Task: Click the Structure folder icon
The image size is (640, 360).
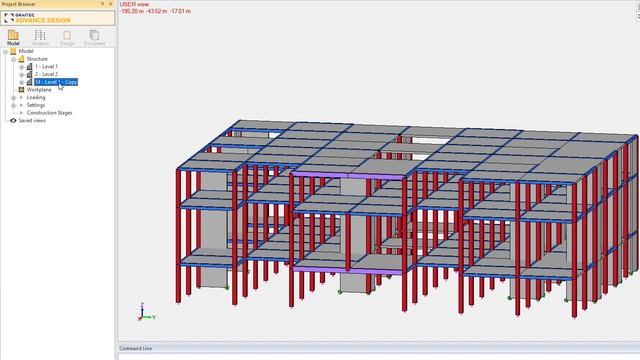Action: (21, 59)
